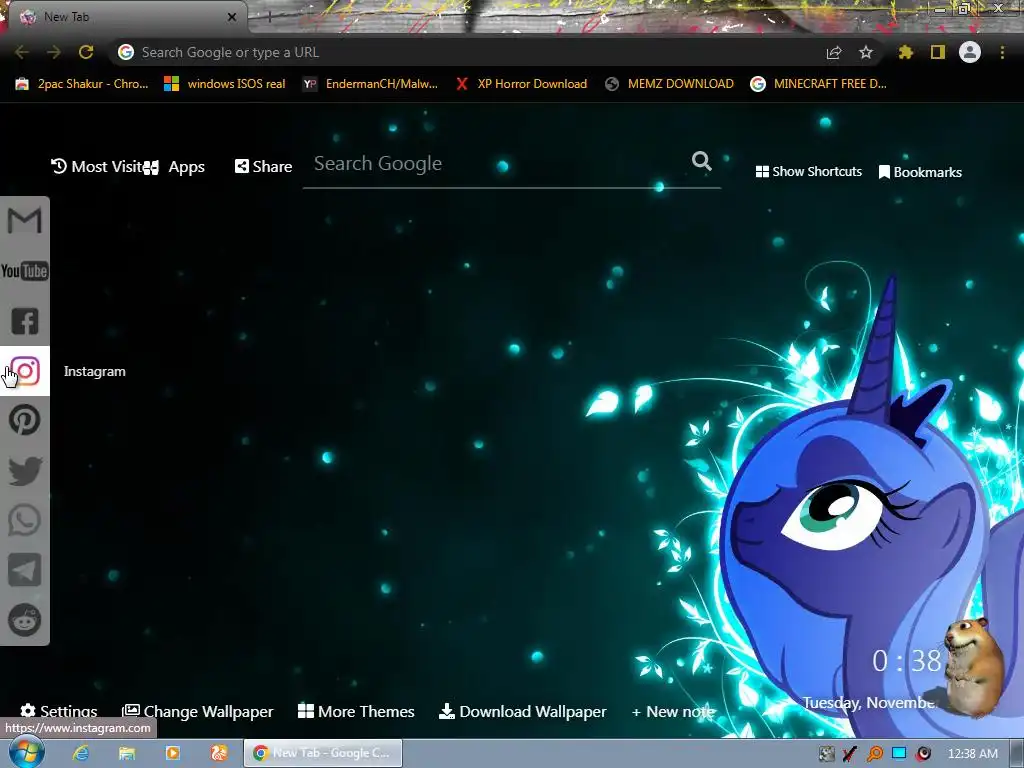Open XP Horror Download bookmark
Image resolution: width=1024 pixels, height=768 pixels.
tap(521, 84)
